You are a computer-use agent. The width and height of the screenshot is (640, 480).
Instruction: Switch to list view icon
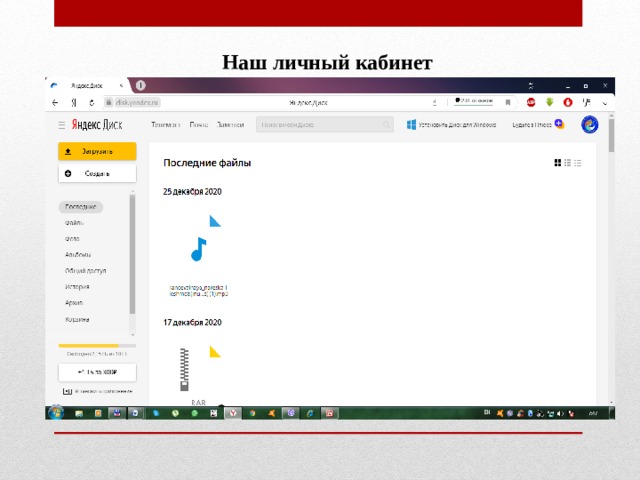click(578, 163)
